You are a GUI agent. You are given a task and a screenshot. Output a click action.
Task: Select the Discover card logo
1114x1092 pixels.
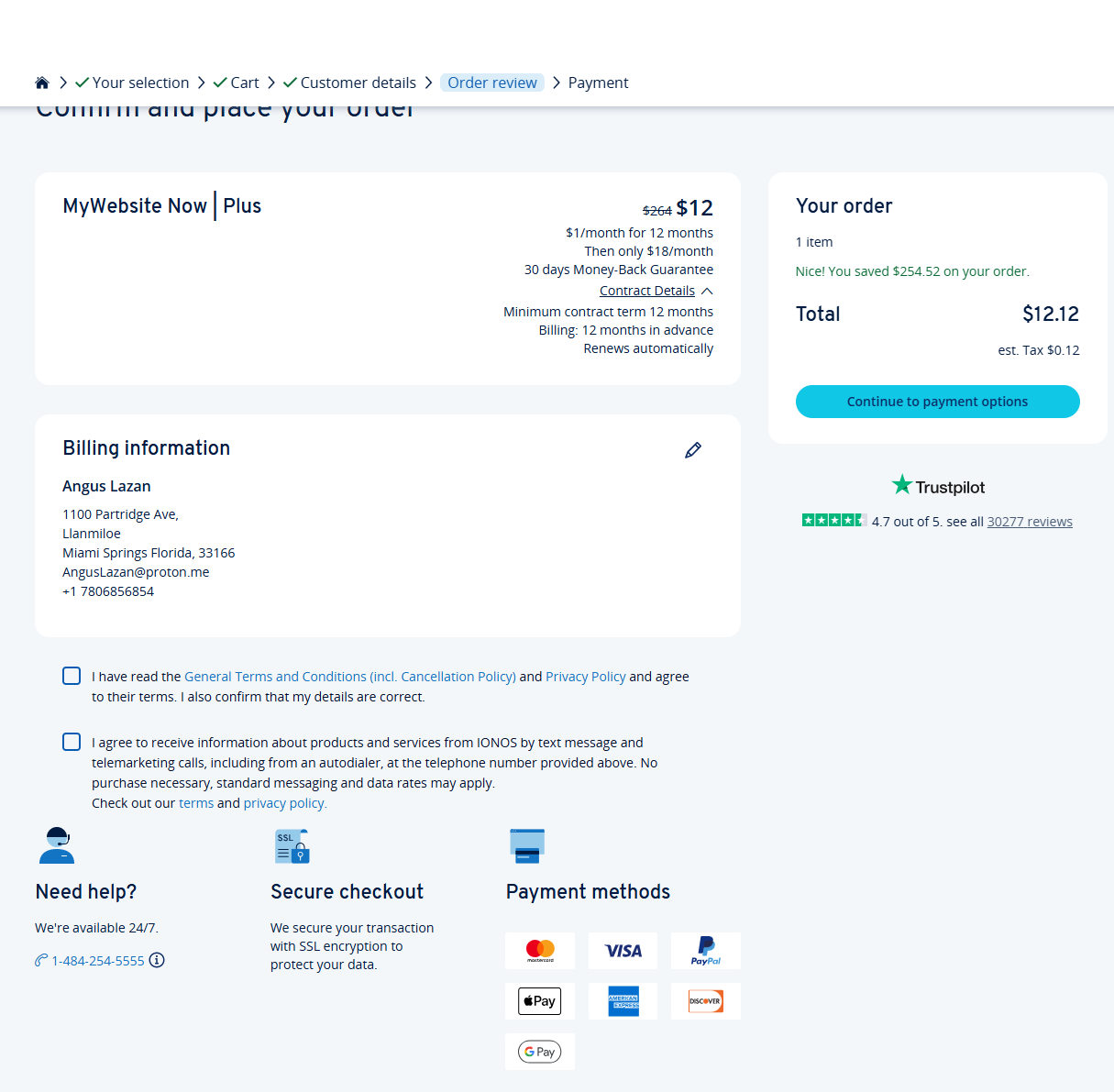pos(705,1001)
